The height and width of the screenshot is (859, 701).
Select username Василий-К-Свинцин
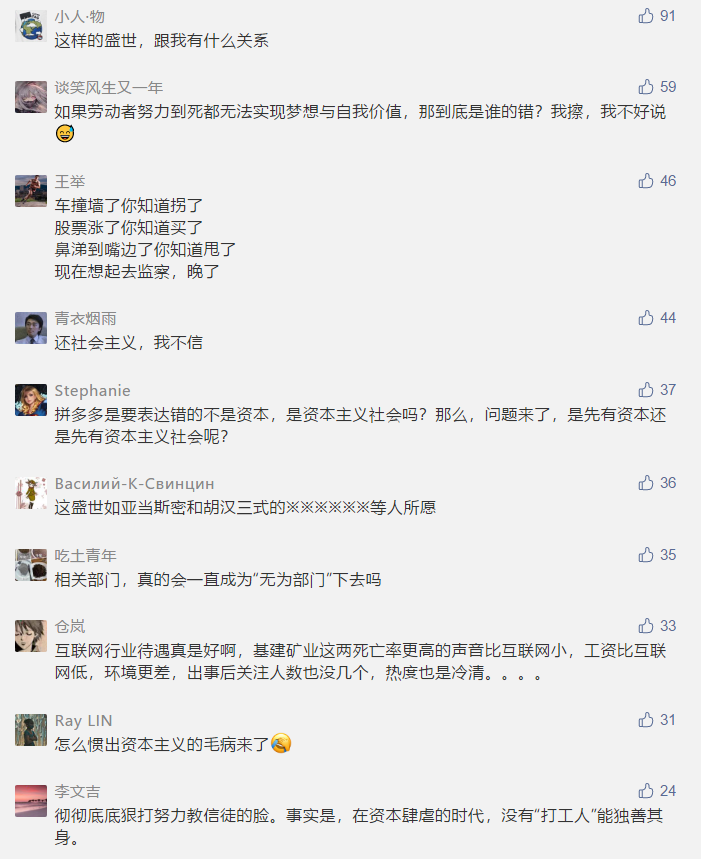(x=134, y=483)
